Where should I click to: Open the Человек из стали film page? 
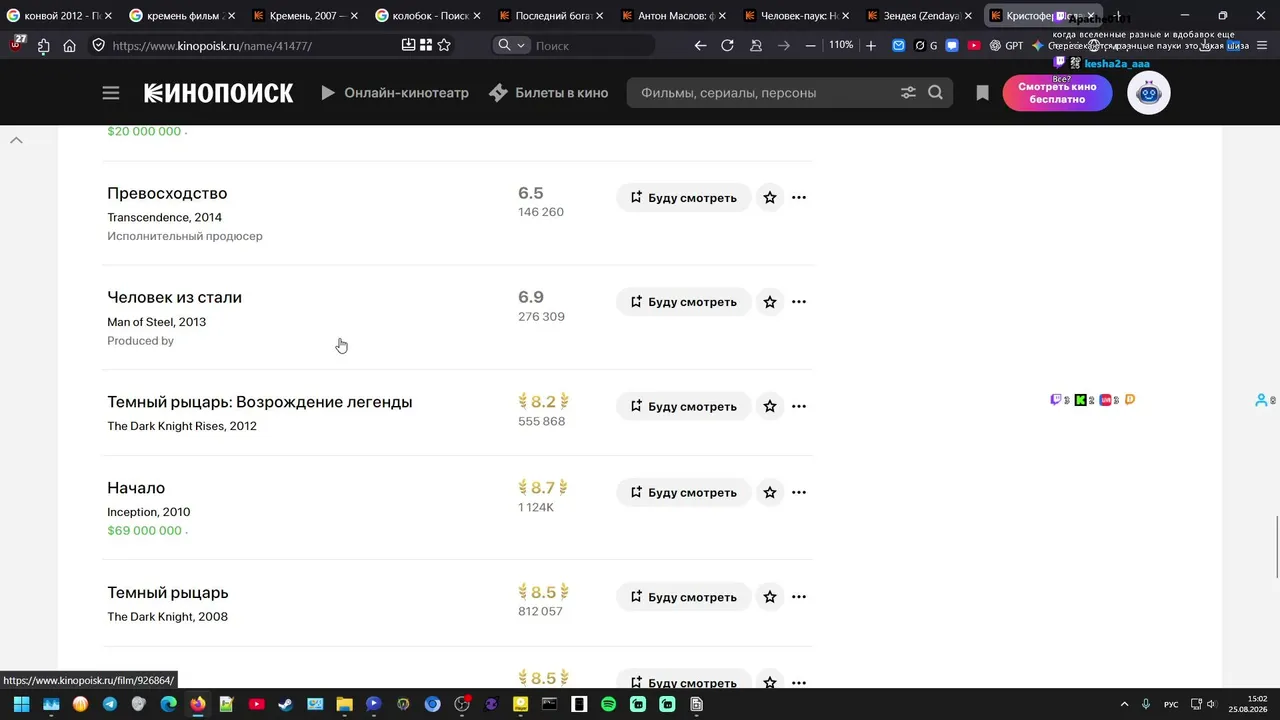[x=174, y=297]
